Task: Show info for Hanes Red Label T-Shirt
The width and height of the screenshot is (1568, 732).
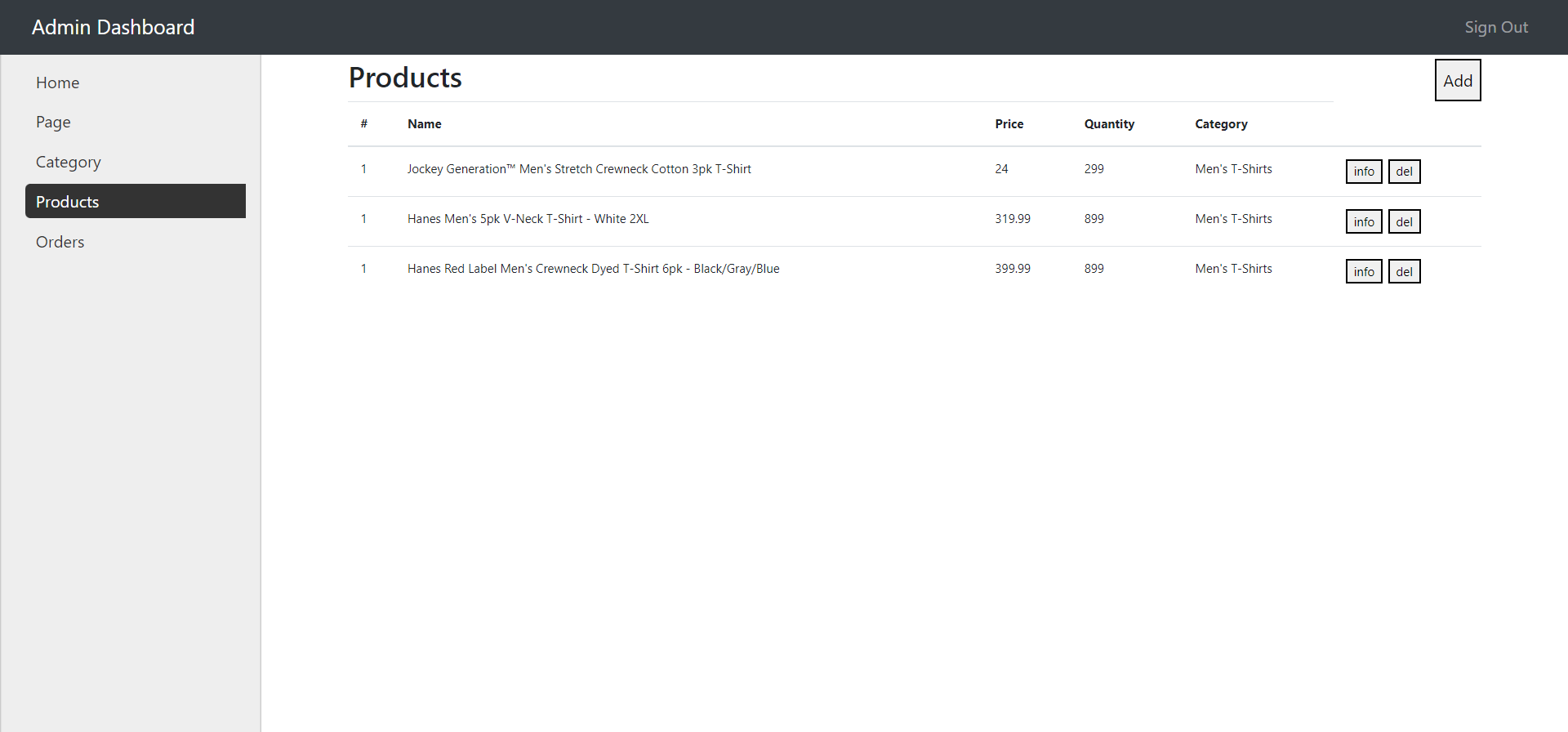Action: coord(1363,271)
